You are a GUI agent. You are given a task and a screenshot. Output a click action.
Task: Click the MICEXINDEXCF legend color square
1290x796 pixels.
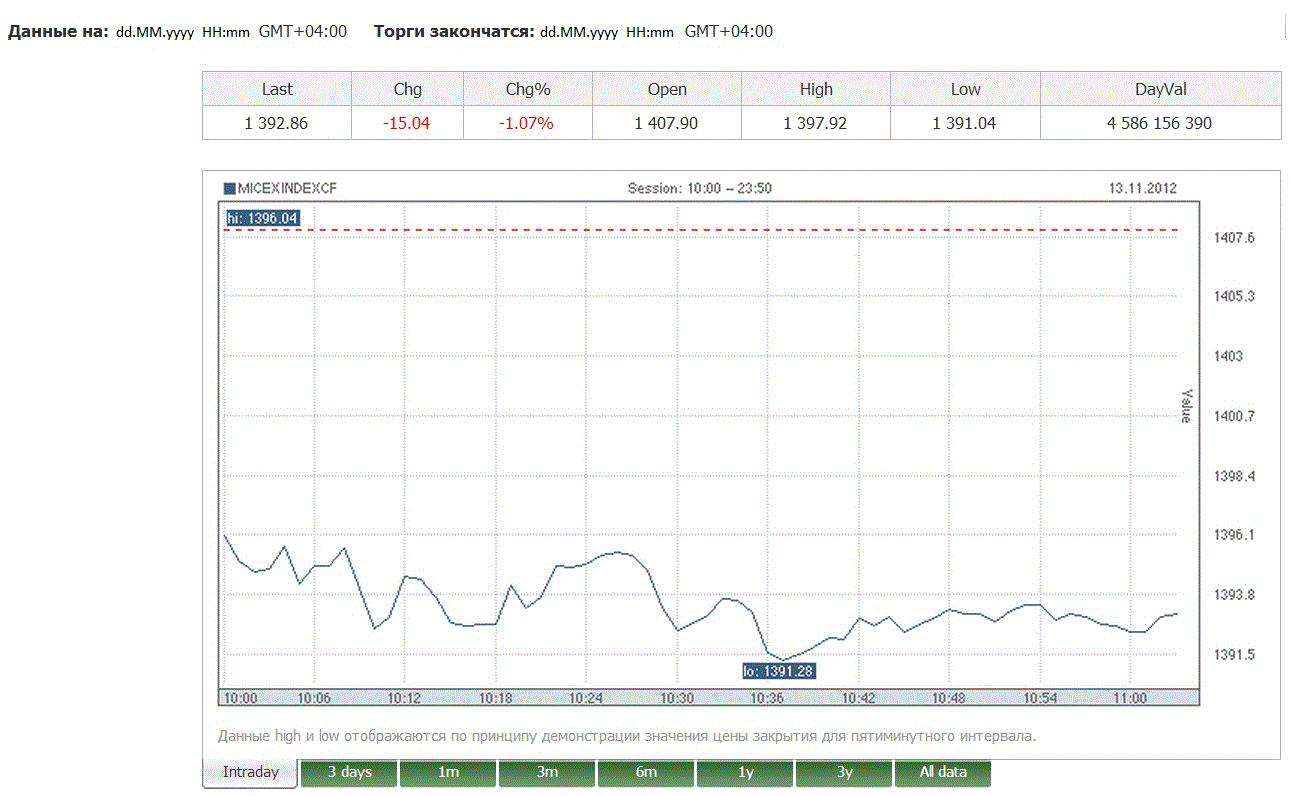[x=229, y=188]
